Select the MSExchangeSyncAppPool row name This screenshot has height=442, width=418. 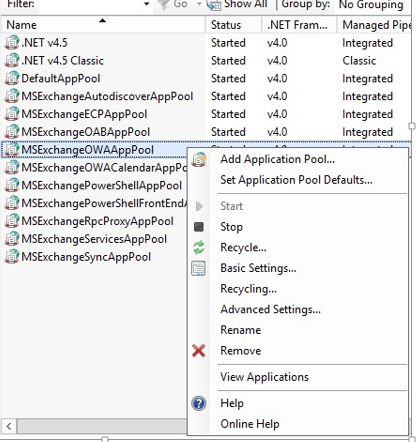click(x=86, y=257)
